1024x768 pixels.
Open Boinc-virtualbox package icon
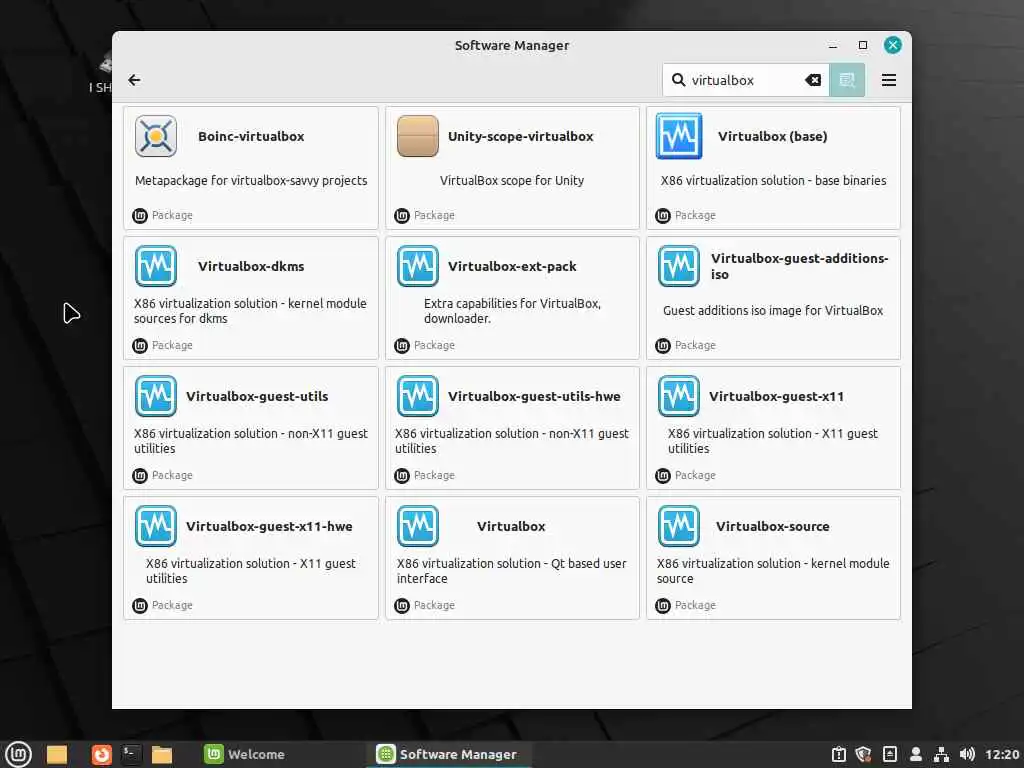pos(155,136)
